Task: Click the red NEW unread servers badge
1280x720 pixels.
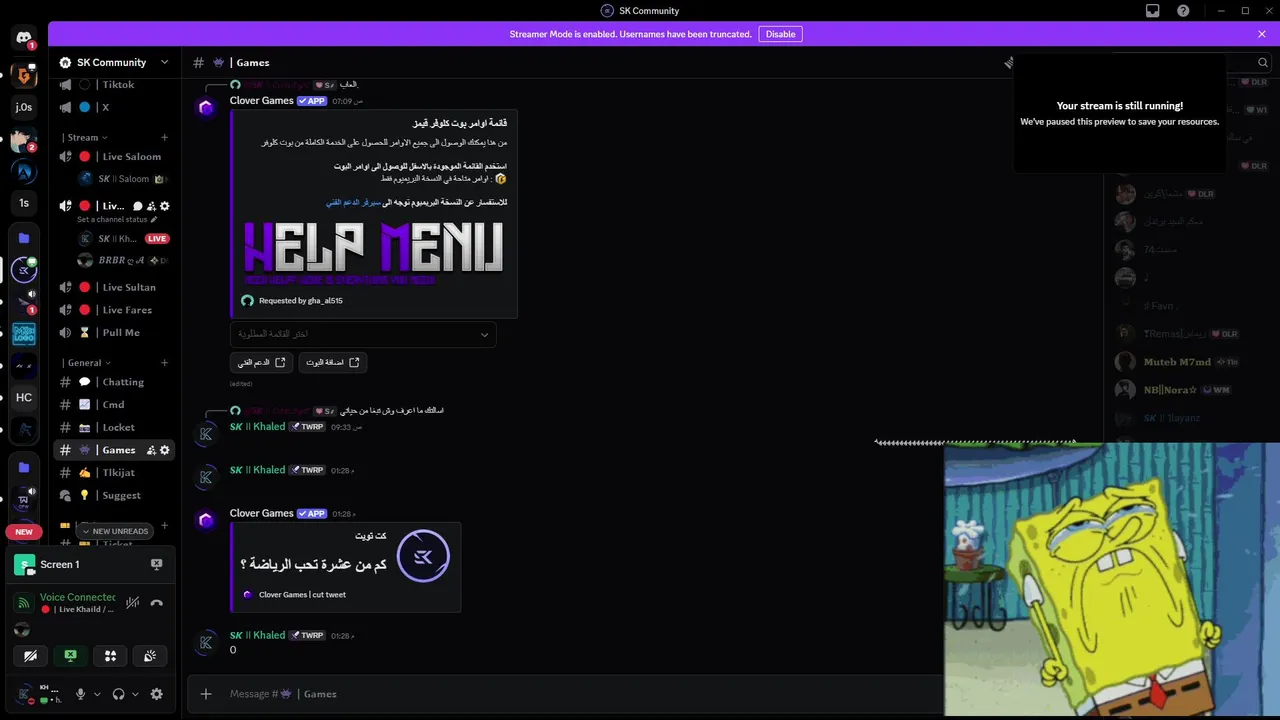Action: pos(24,532)
